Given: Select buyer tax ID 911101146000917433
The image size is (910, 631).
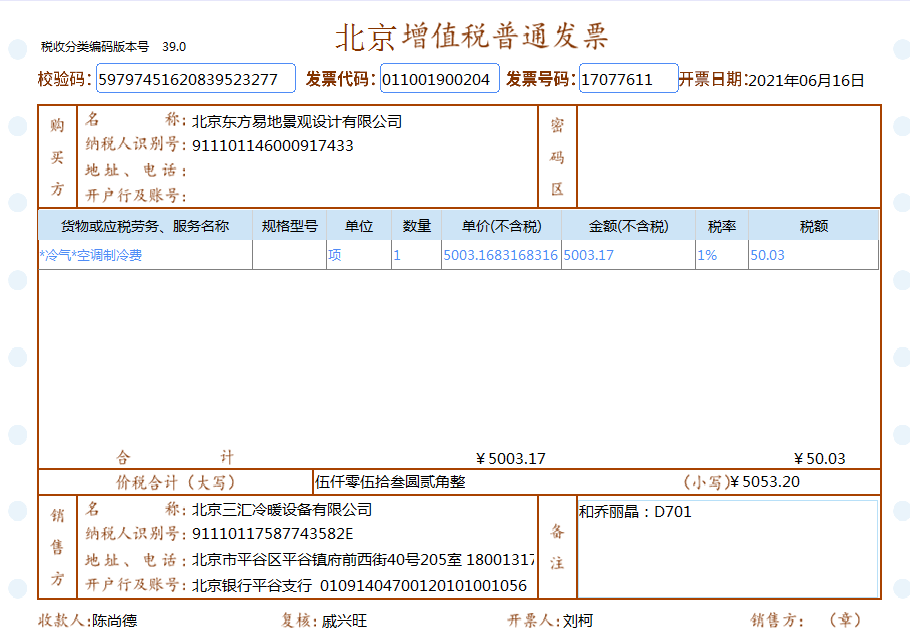Looking at the screenshot, I should [273, 146].
